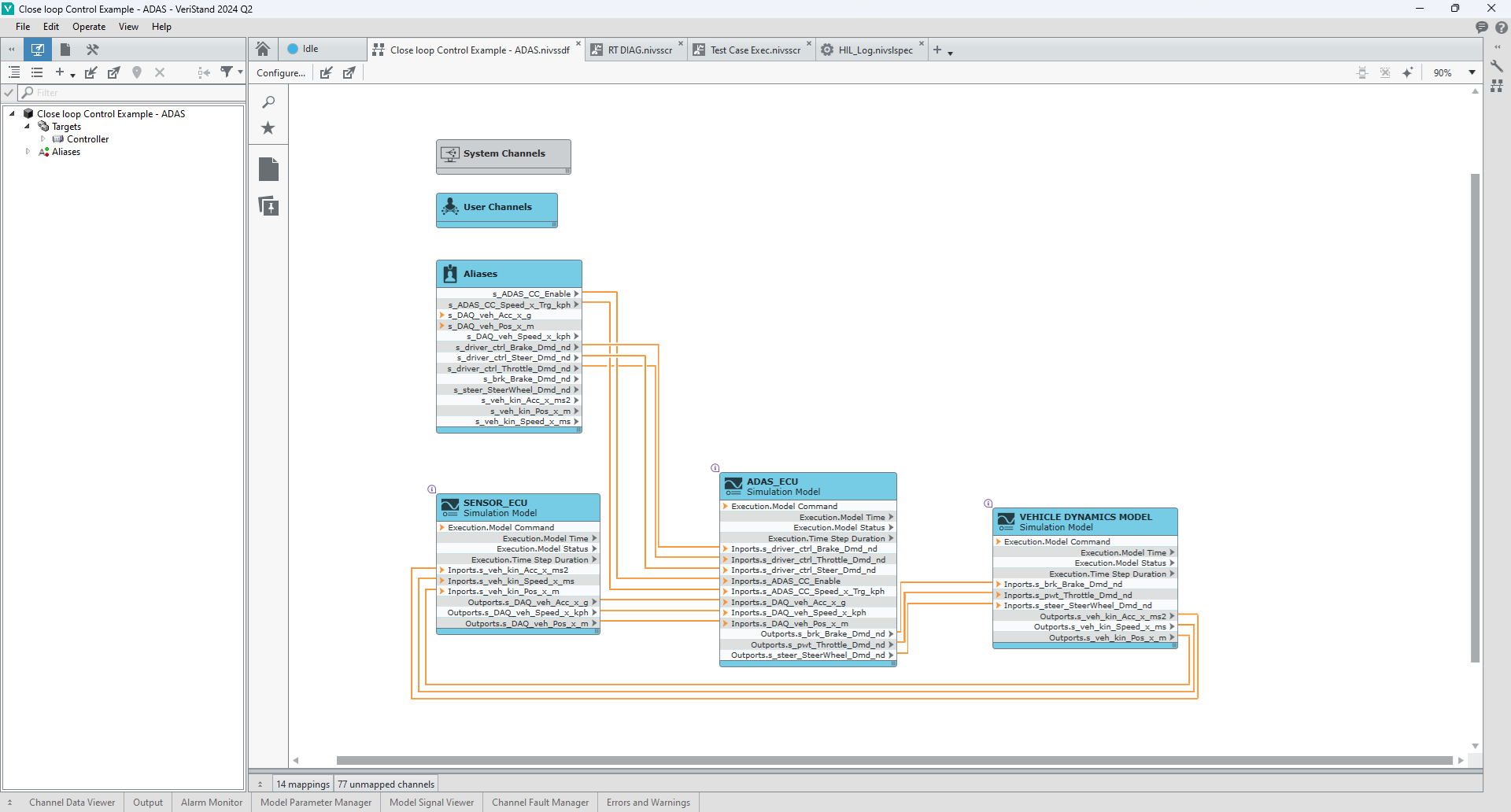1511x812 pixels.
Task: Click the diagram toolbar import icon beside Configure
Action: pyautogui.click(x=327, y=72)
